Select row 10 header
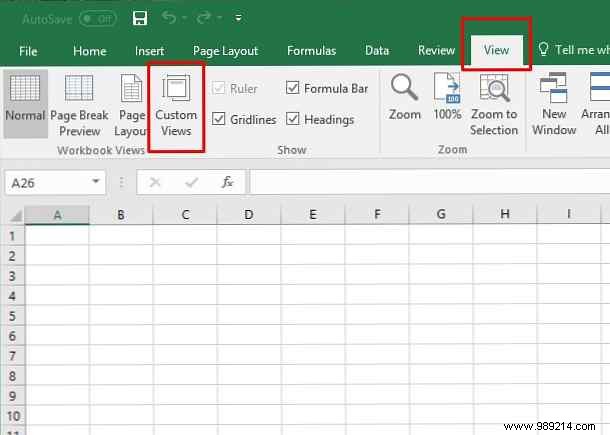 [x=13, y=416]
